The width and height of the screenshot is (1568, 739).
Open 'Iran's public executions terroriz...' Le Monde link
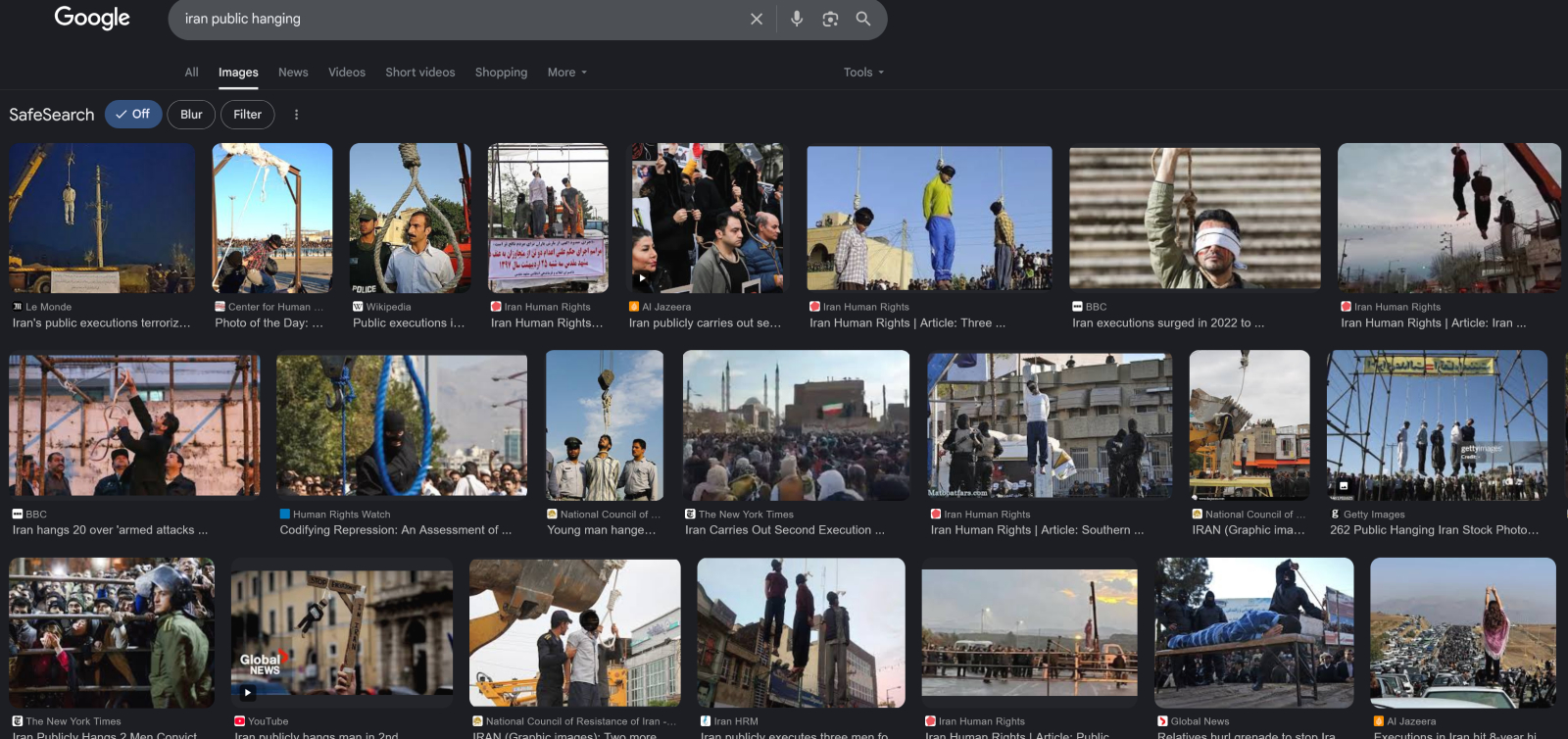point(102,322)
